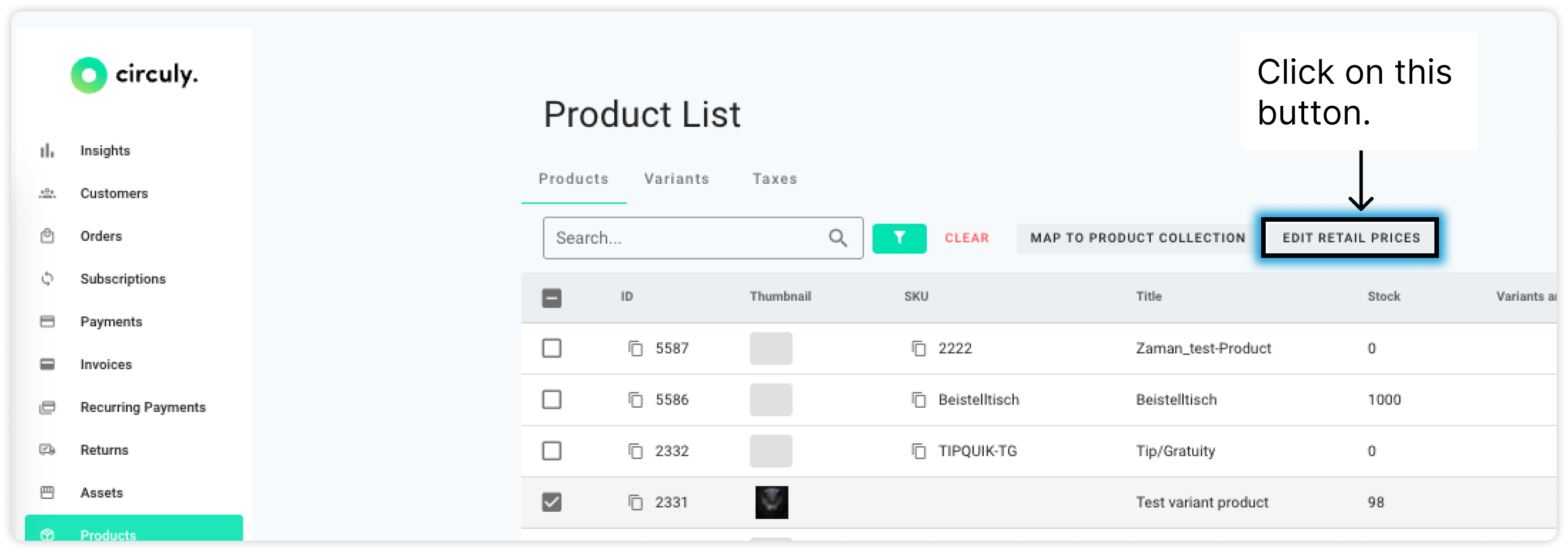The height and width of the screenshot is (552, 1568).
Task: Click MAP TO PRODUCT COLLECTION button
Action: tap(1137, 238)
